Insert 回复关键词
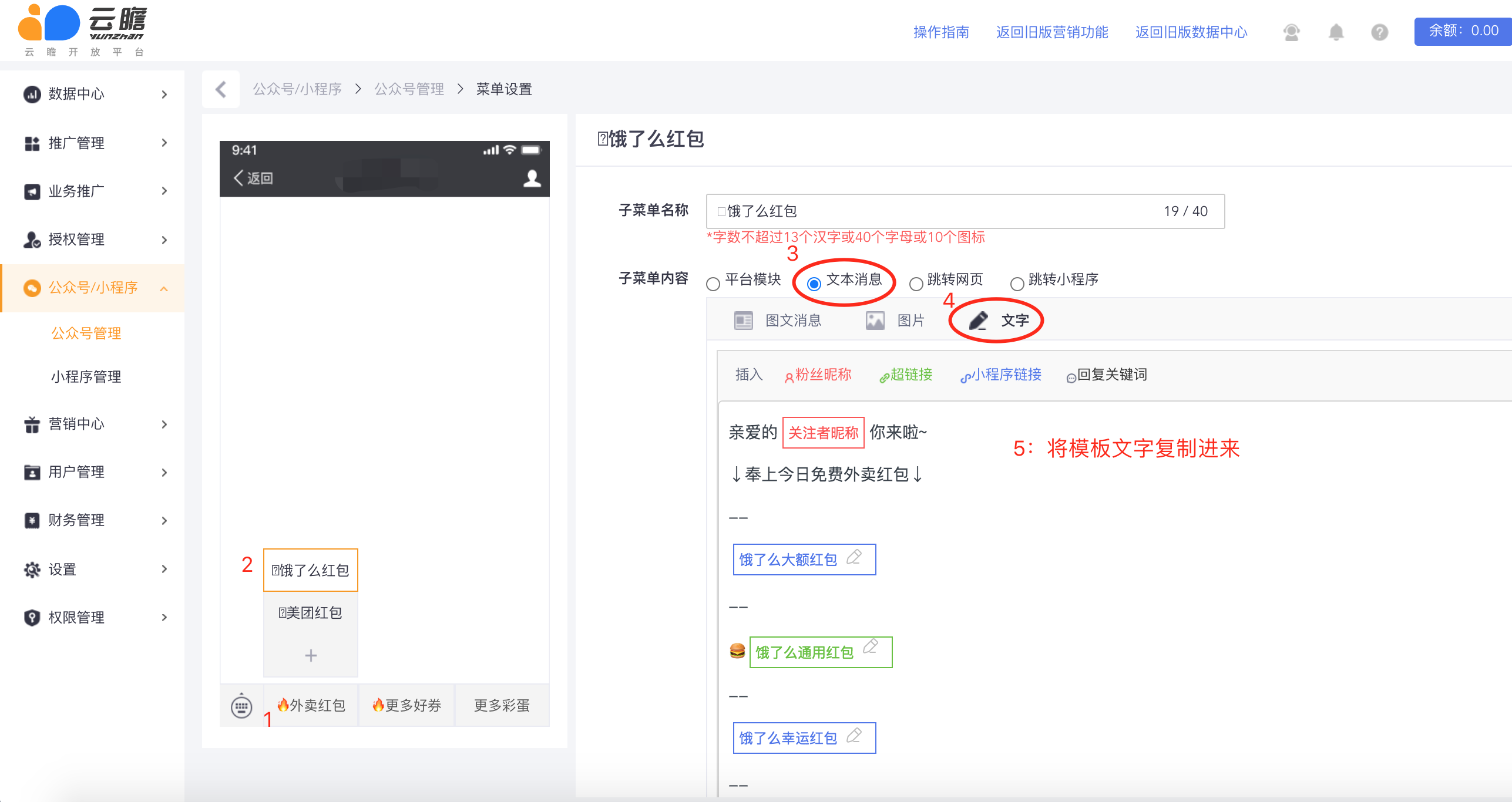The image size is (1512, 802). click(1107, 375)
